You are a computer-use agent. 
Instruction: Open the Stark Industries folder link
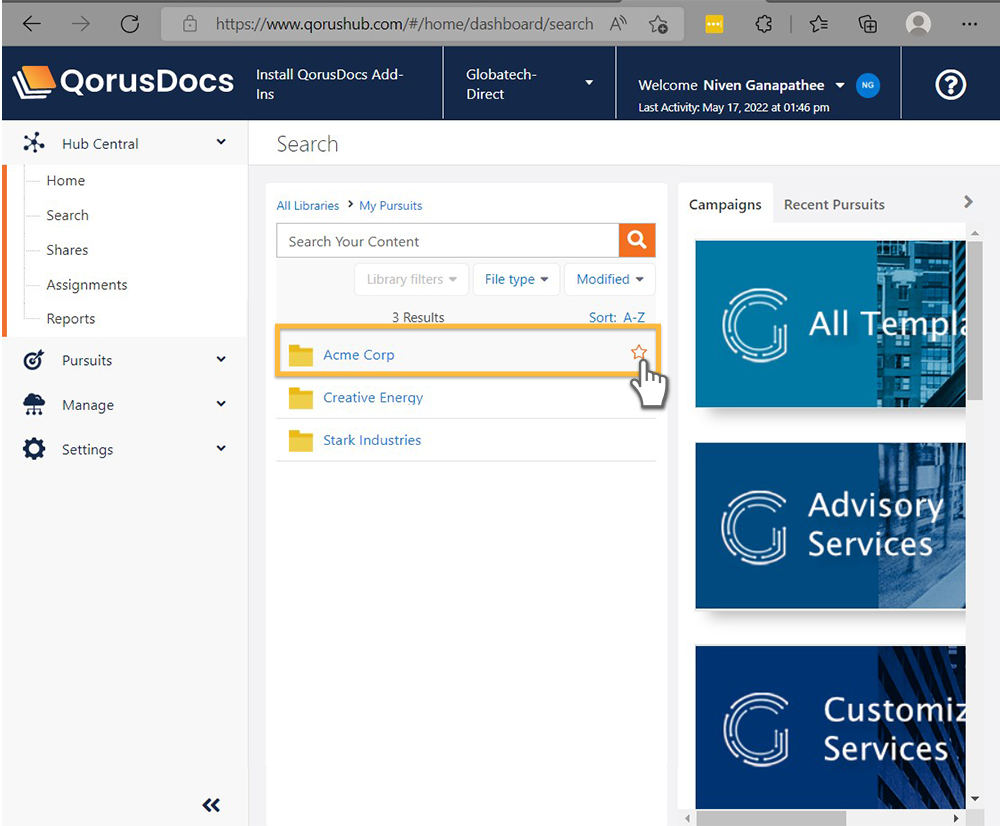tap(372, 440)
